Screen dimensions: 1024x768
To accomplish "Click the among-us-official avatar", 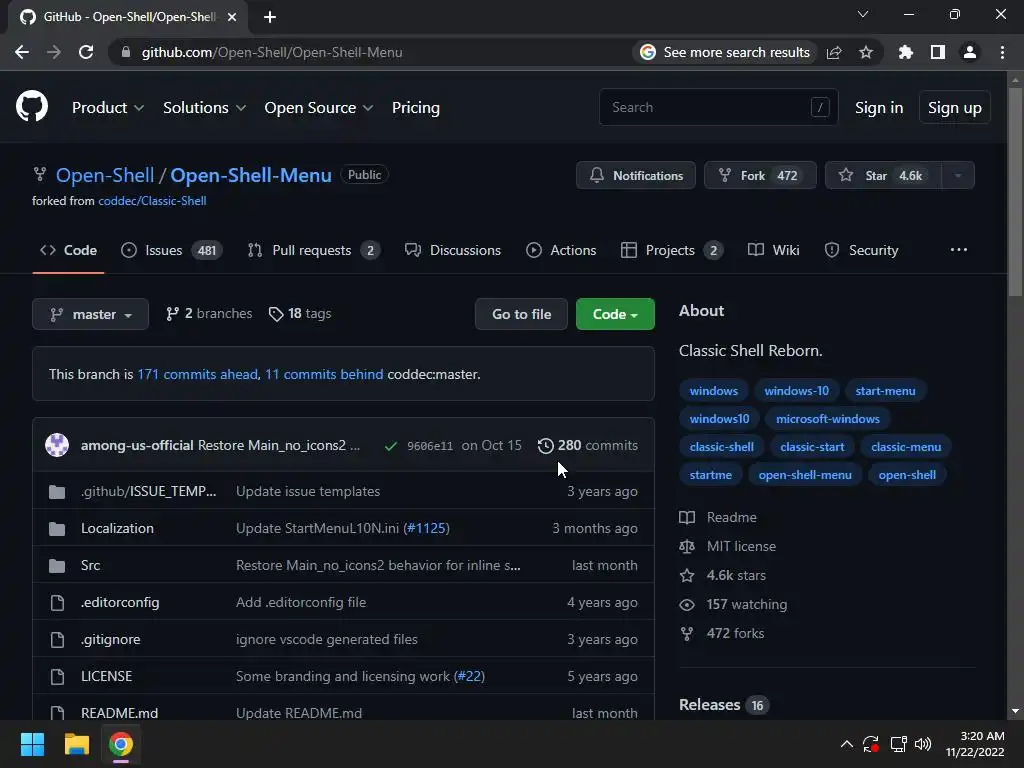I will click(x=57, y=445).
